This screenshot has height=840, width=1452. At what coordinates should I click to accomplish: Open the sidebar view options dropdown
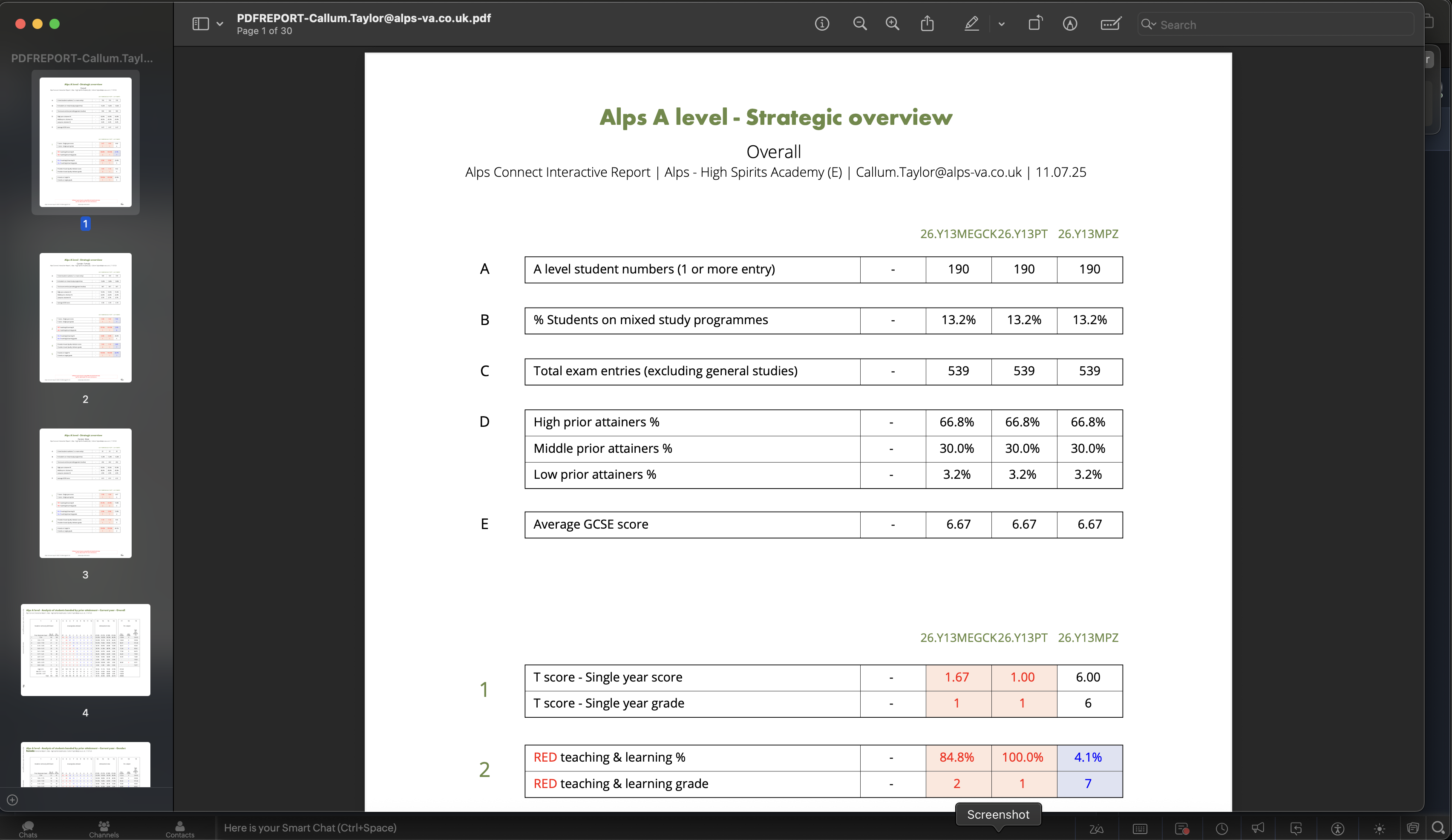[x=219, y=24]
